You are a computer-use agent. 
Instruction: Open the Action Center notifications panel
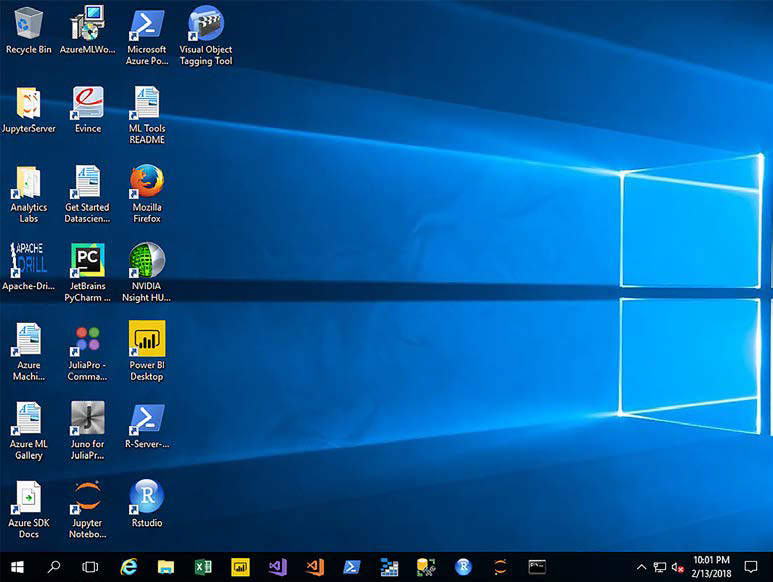(x=751, y=567)
